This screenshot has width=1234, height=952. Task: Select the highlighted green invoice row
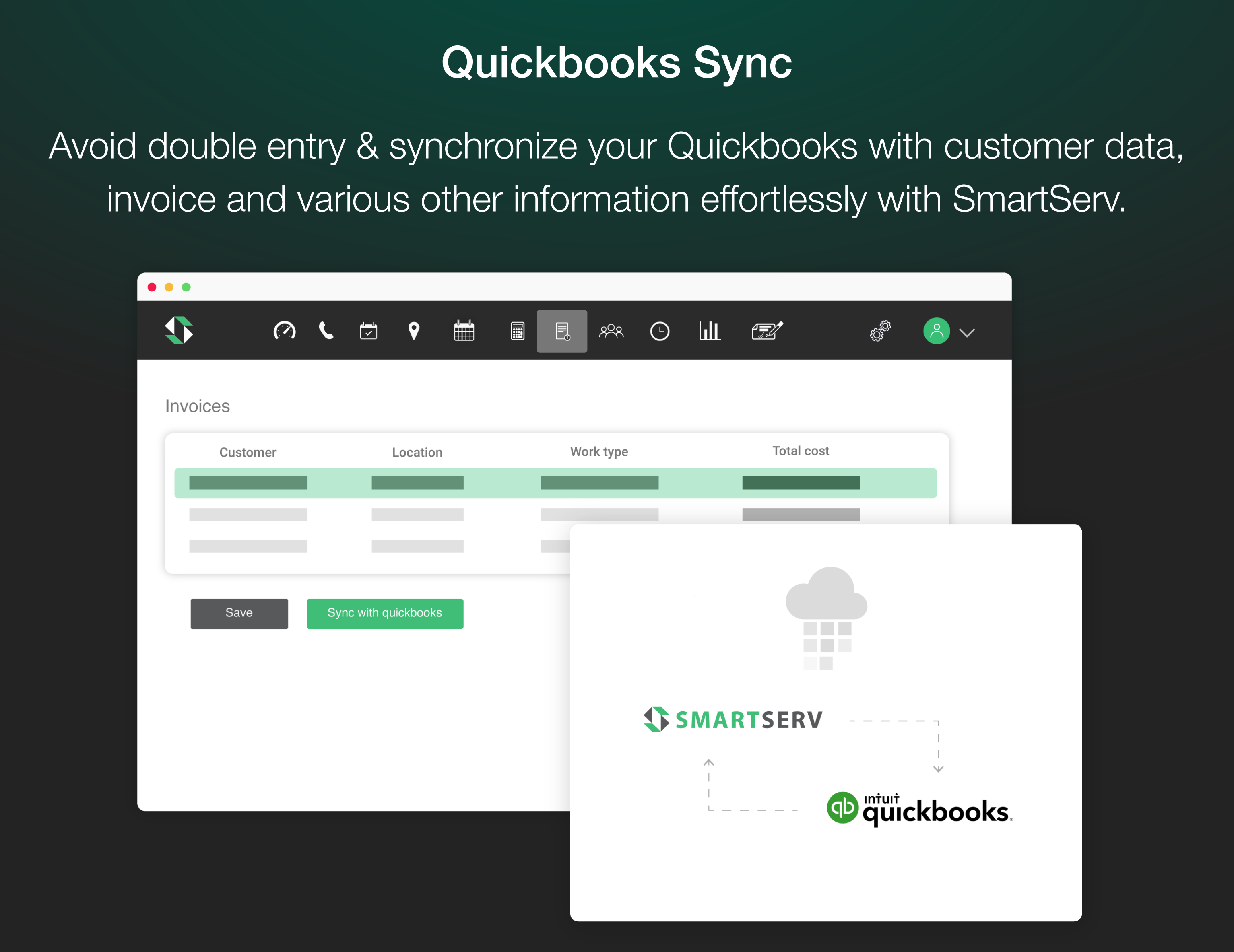click(x=555, y=483)
